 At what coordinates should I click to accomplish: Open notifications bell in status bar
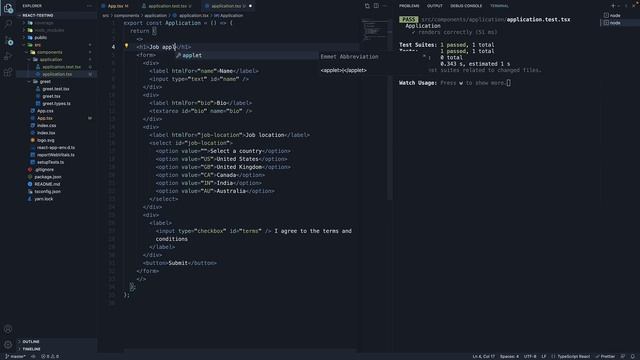tap(633, 356)
